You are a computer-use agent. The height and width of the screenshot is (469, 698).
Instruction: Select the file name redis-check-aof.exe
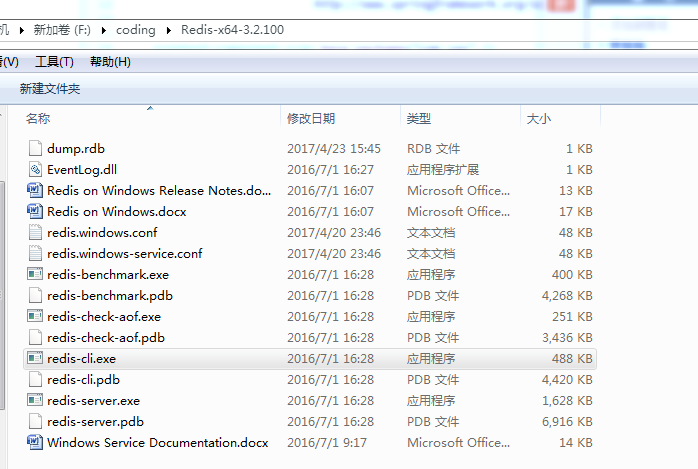[104, 316]
